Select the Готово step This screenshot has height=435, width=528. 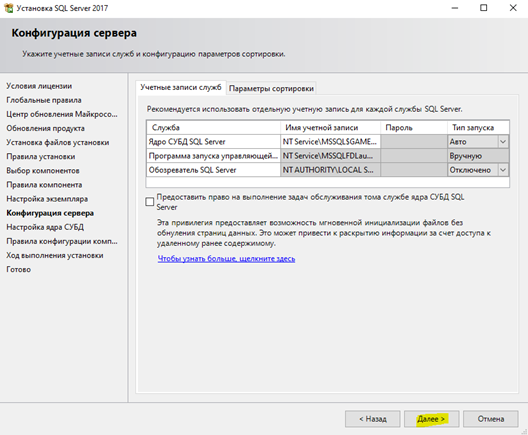pyautogui.click(x=19, y=270)
